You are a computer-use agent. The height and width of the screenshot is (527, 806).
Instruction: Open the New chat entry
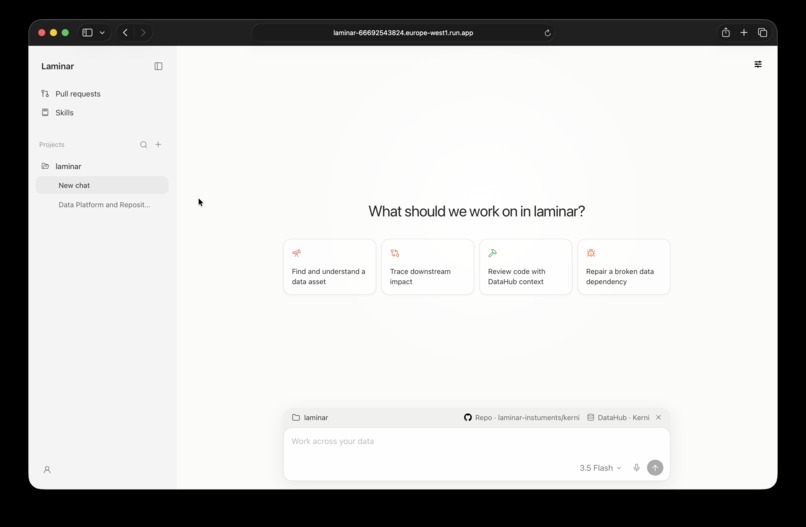pyautogui.click(x=102, y=185)
